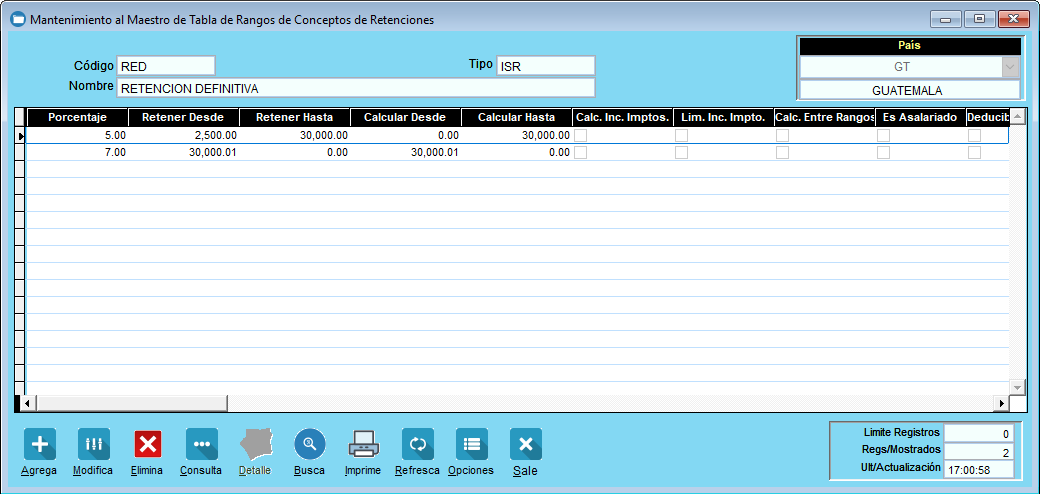
Task: Click the horizontal scrollbar right arrow
Action: coord(1000,403)
